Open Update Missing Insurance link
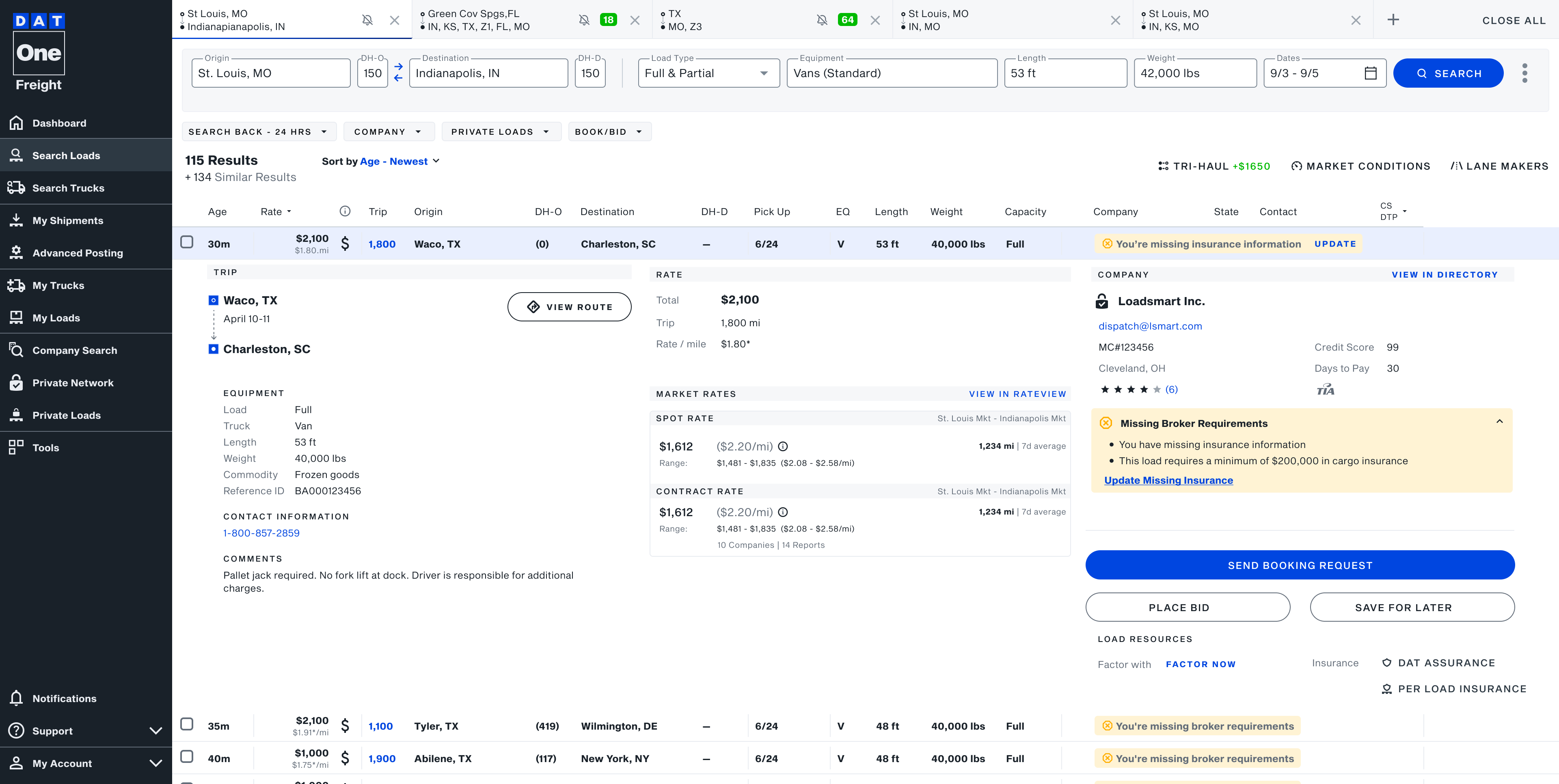 point(1168,480)
